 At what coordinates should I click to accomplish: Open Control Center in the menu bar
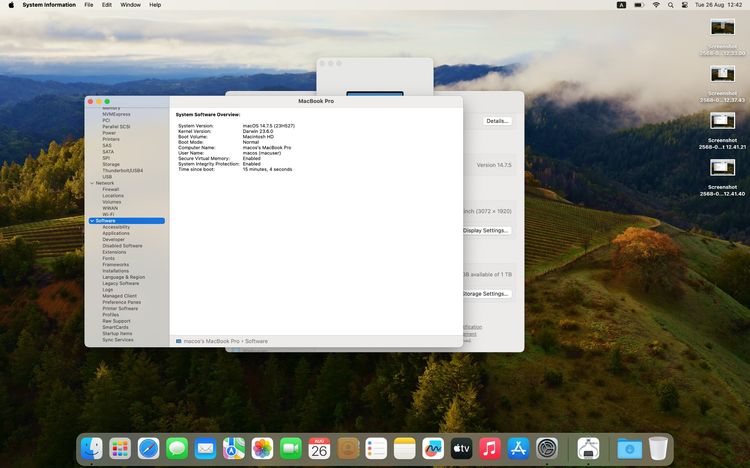click(x=685, y=5)
